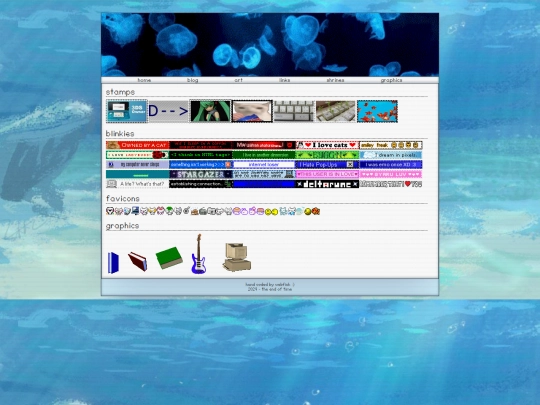Select "THIS USER IS IN LOVE" blinkie

pyautogui.click(x=327, y=174)
